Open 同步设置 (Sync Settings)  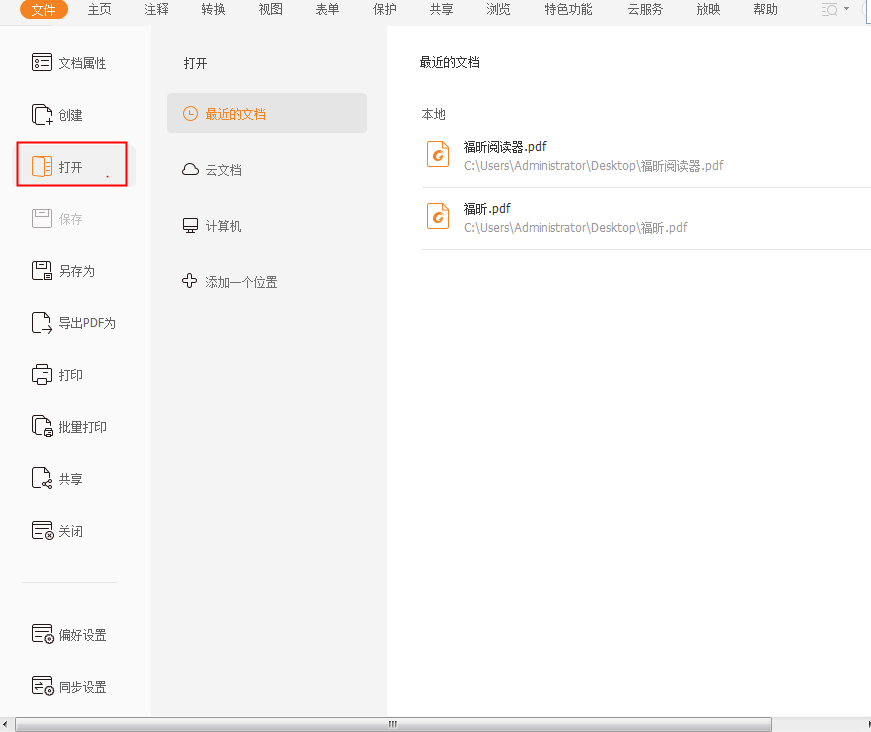click(68, 686)
